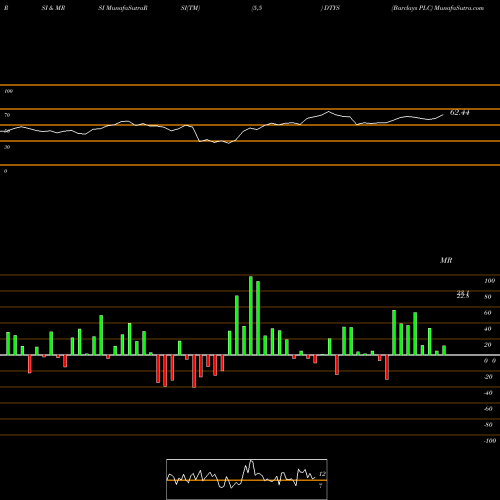Click the 22.5 value label
The image size is (500, 500).
pos(463,296)
